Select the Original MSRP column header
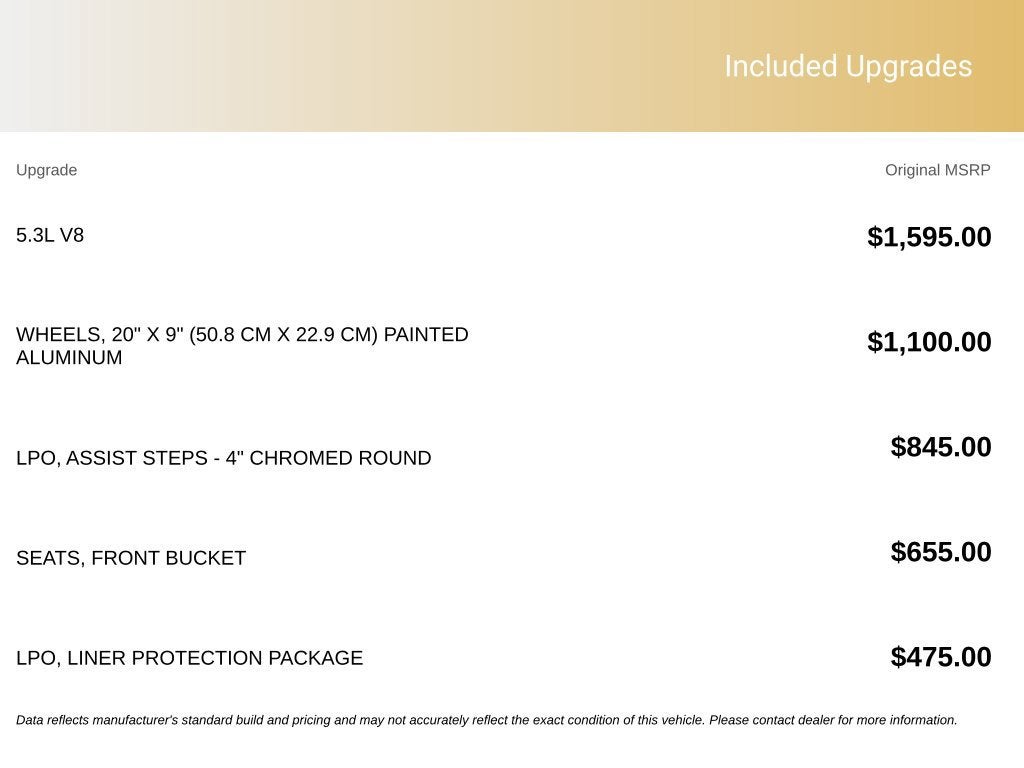Viewport: 1024px width, 768px height. pyautogui.click(x=937, y=170)
